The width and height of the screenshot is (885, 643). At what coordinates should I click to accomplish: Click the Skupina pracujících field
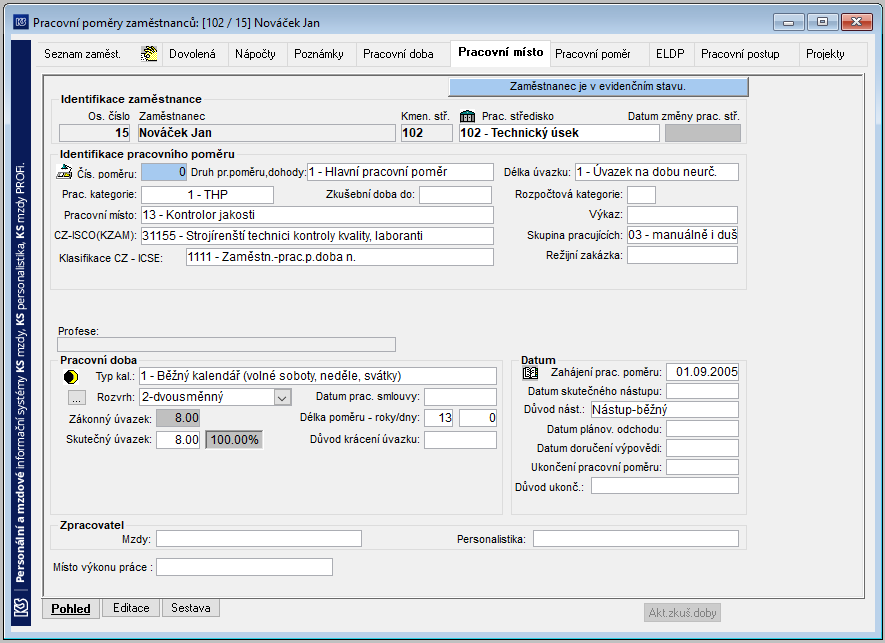(682, 235)
